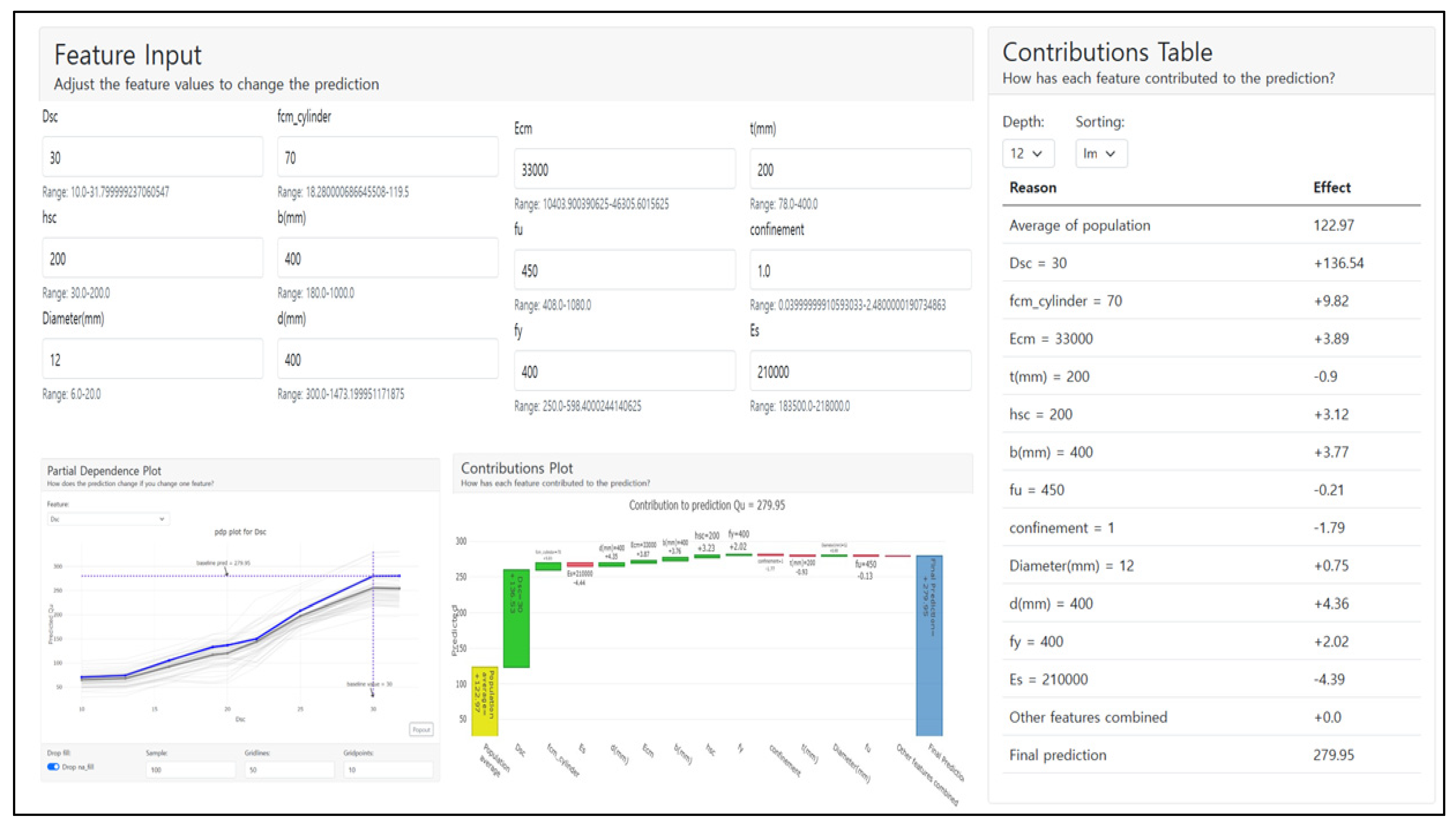
Task: Click the blue Final Prediction bar
Action: click(x=929, y=645)
